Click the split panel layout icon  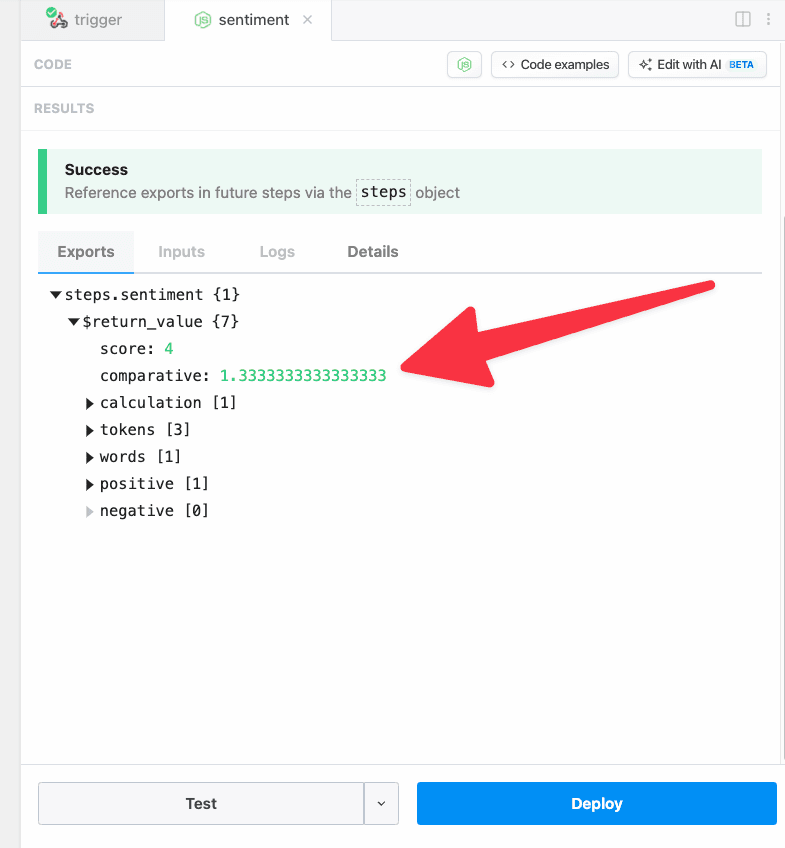click(x=743, y=19)
